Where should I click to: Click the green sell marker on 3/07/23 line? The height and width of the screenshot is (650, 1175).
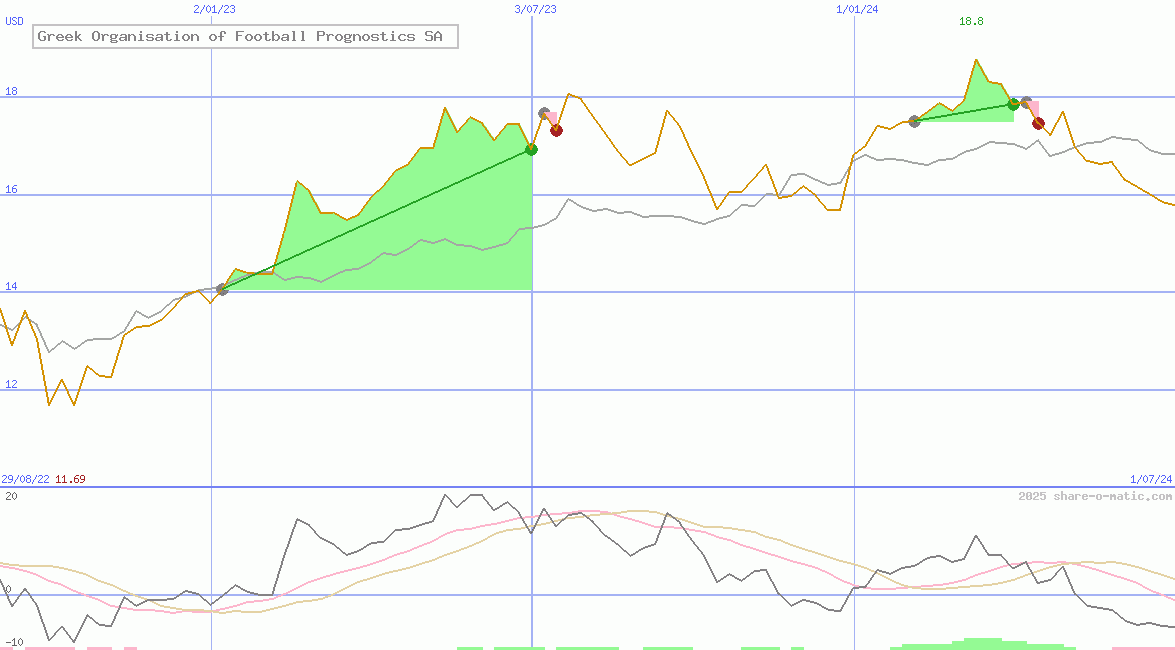(531, 149)
